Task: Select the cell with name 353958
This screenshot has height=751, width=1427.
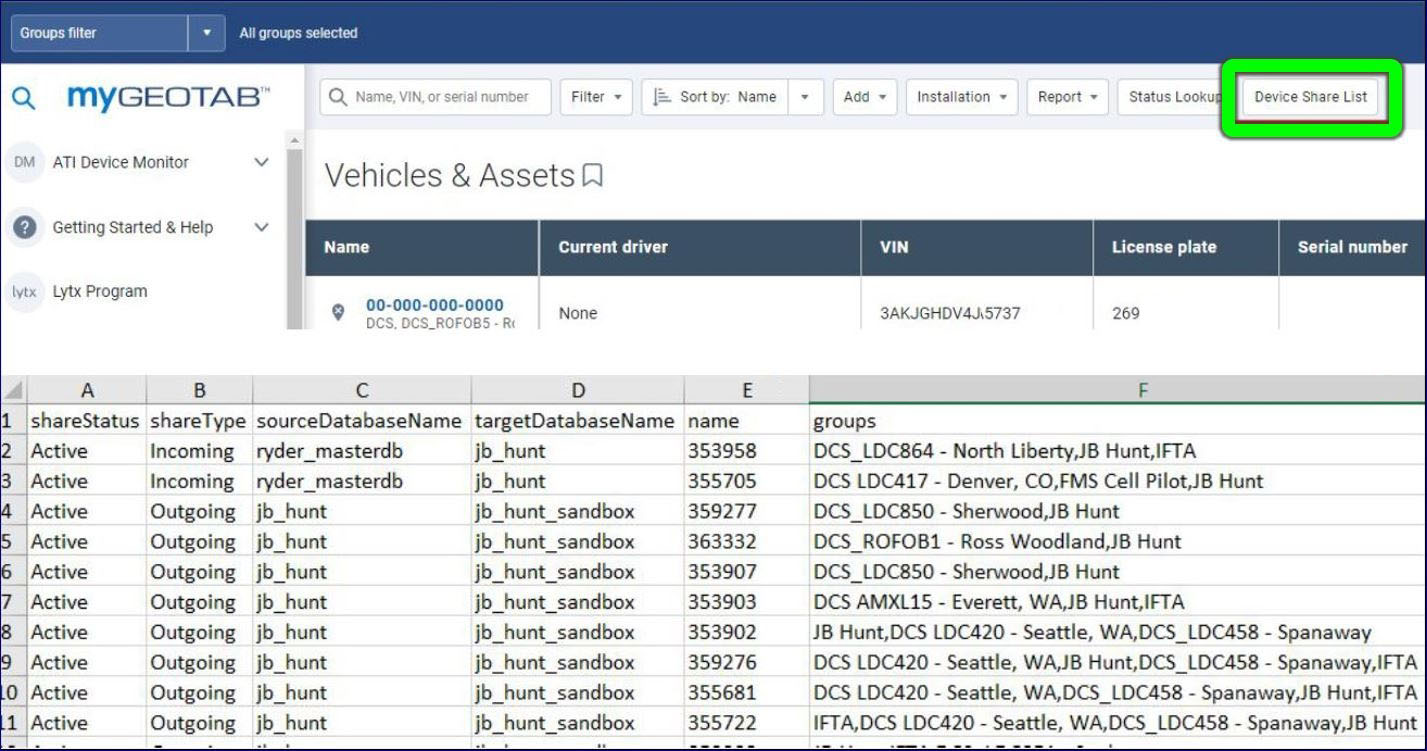Action: [746, 451]
